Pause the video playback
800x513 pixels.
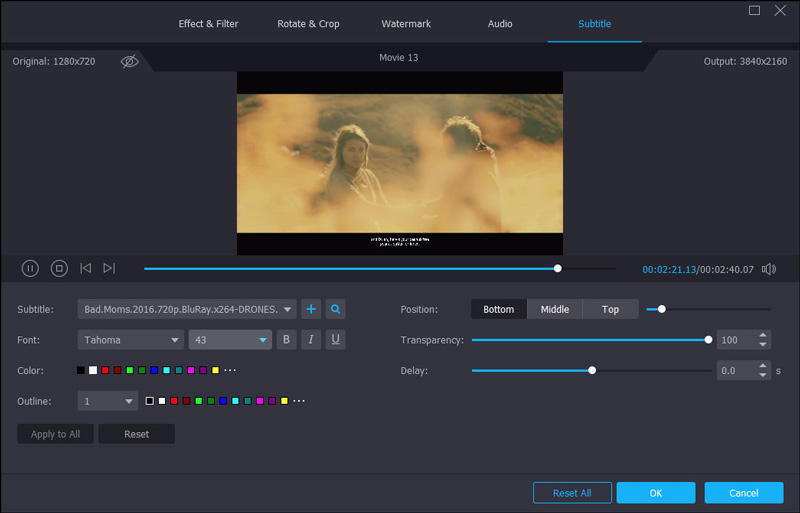pyautogui.click(x=30, y=268)
